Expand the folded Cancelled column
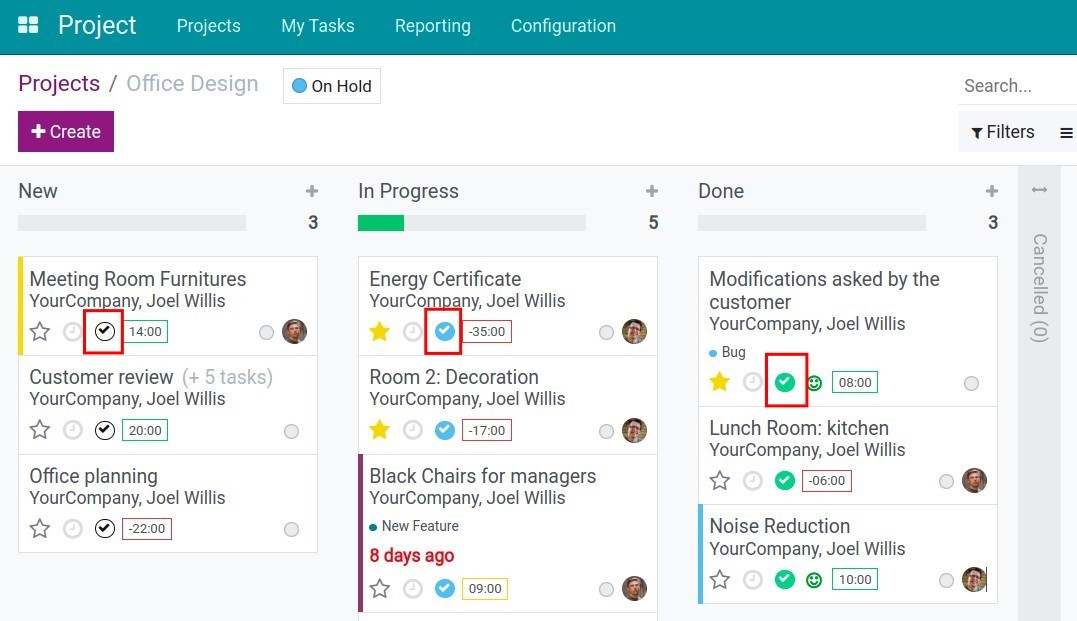The image size is (1077, 621). [x=1039, y=190]
